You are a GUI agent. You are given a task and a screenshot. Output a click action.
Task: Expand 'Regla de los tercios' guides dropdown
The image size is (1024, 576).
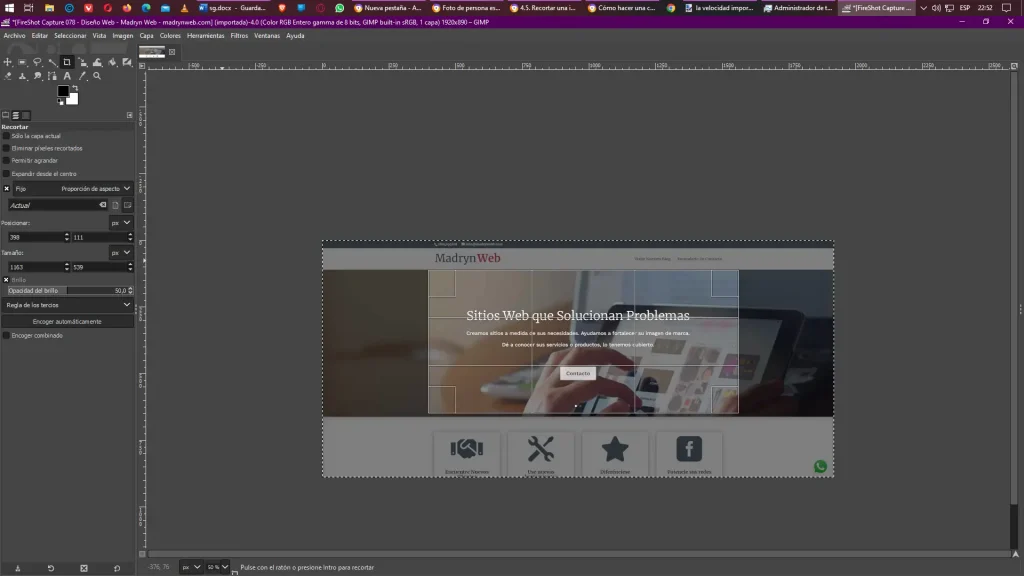pyautogui.click(x=67, y=305)
